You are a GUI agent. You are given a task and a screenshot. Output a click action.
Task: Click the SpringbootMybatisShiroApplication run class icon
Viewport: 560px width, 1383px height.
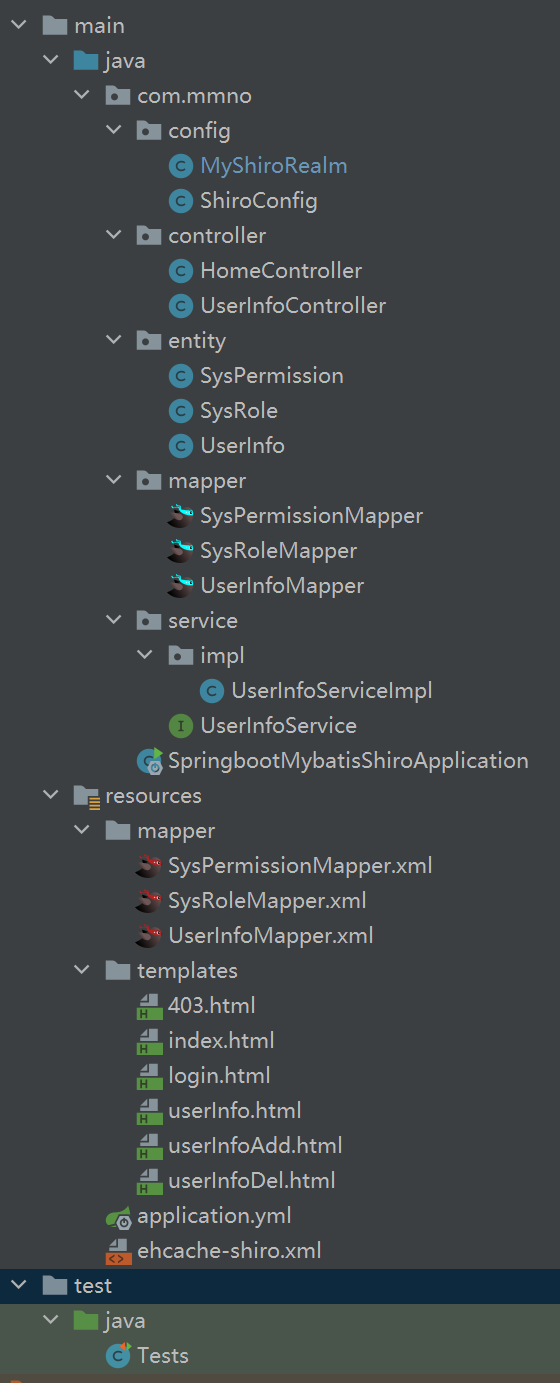(150, 761)
